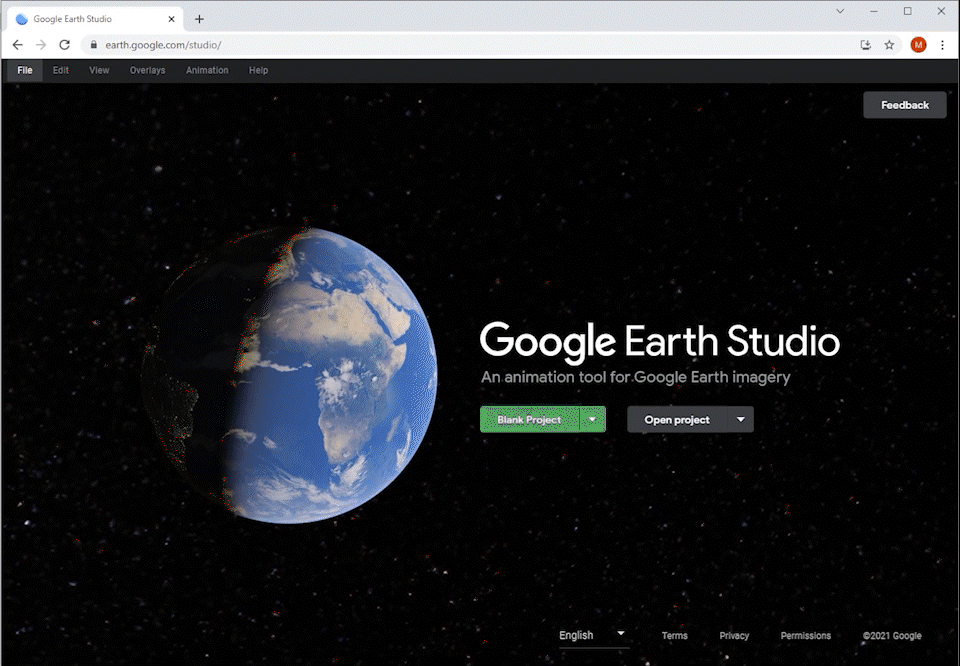
Task: Expand the Open project dropdown arrow
Action: pyautogui.click(x=741, y=419)
